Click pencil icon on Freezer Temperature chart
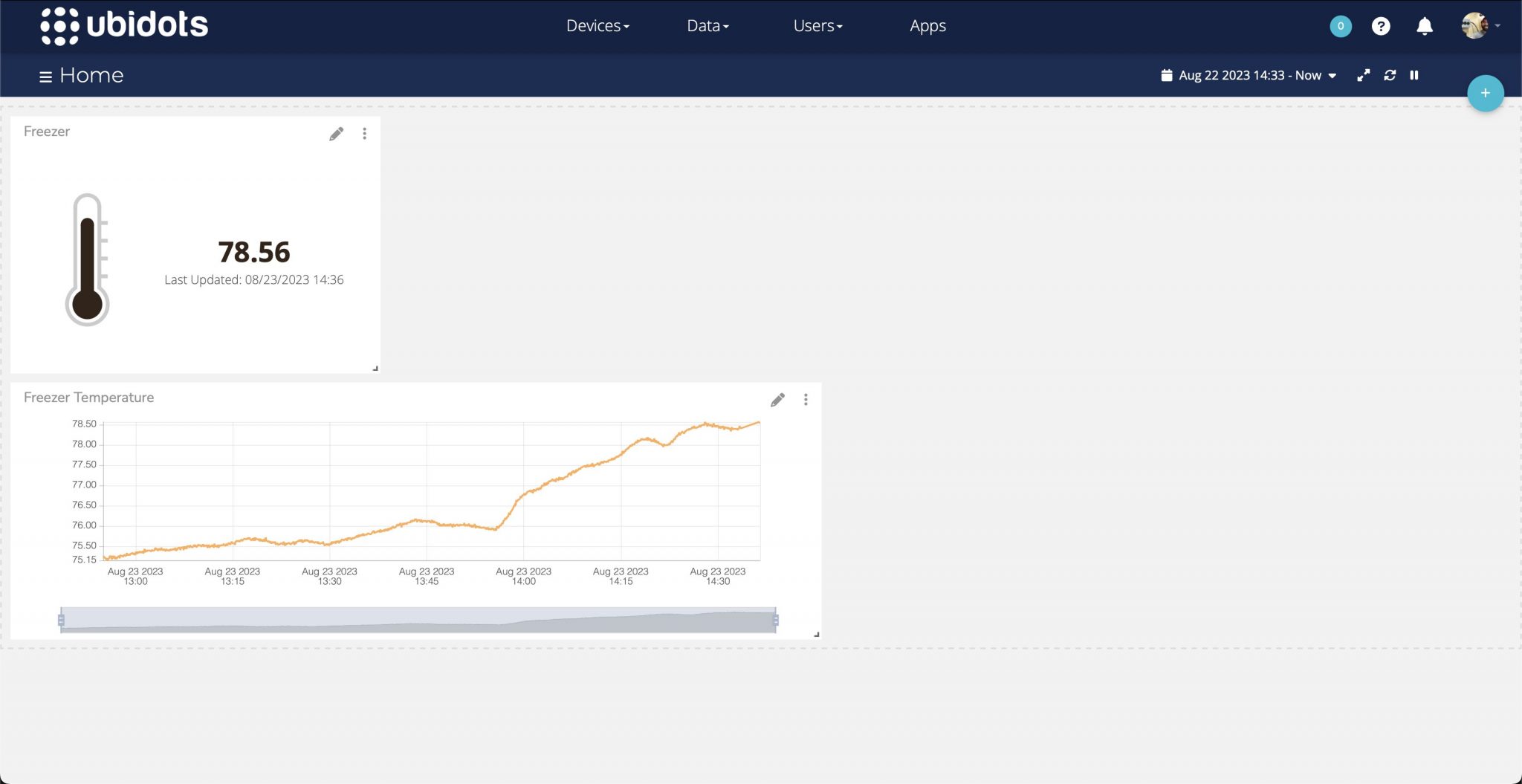 777,400
